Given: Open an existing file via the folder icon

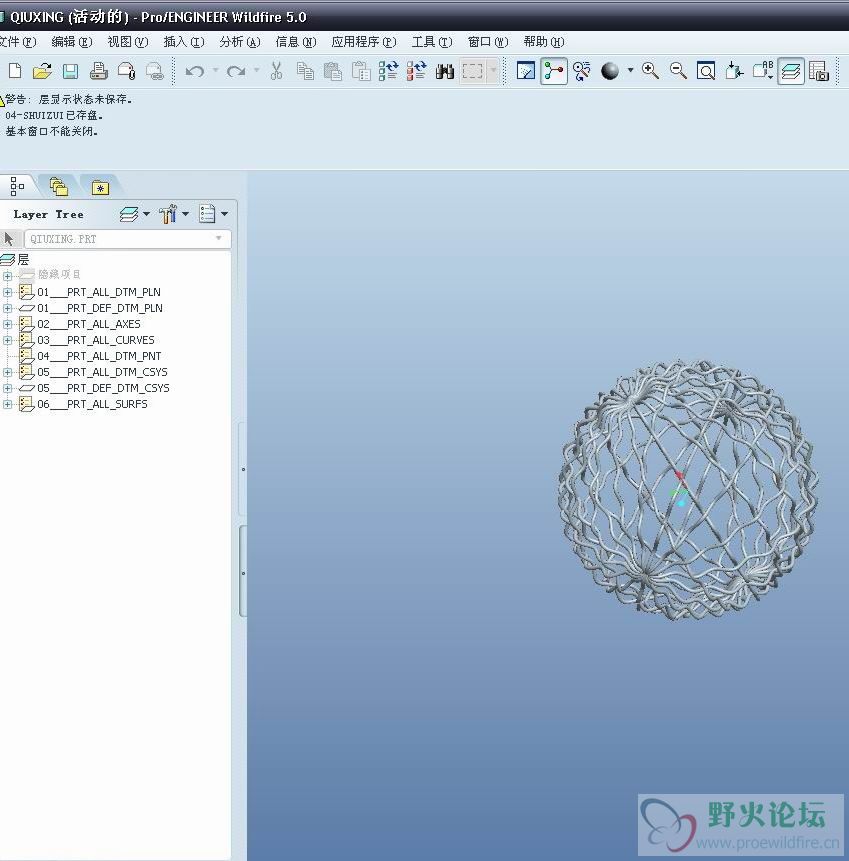Looking at the screenshot, I should [x=42, y=71].
